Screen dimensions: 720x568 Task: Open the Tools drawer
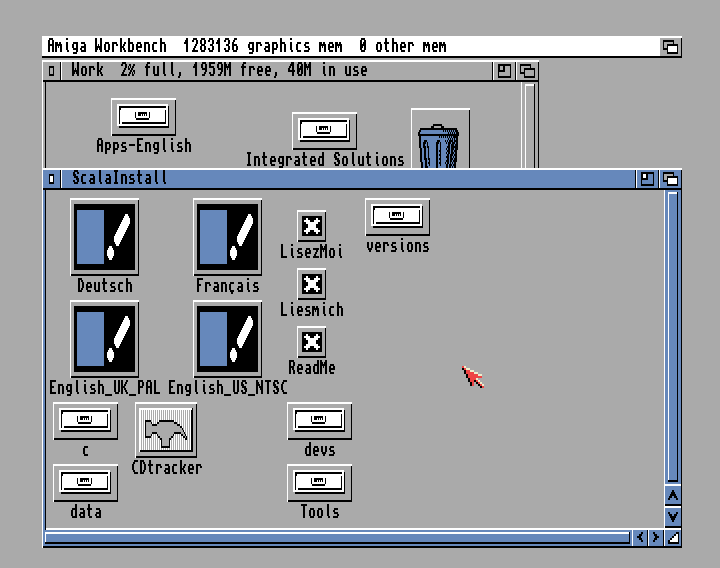(x=319, y=483)
